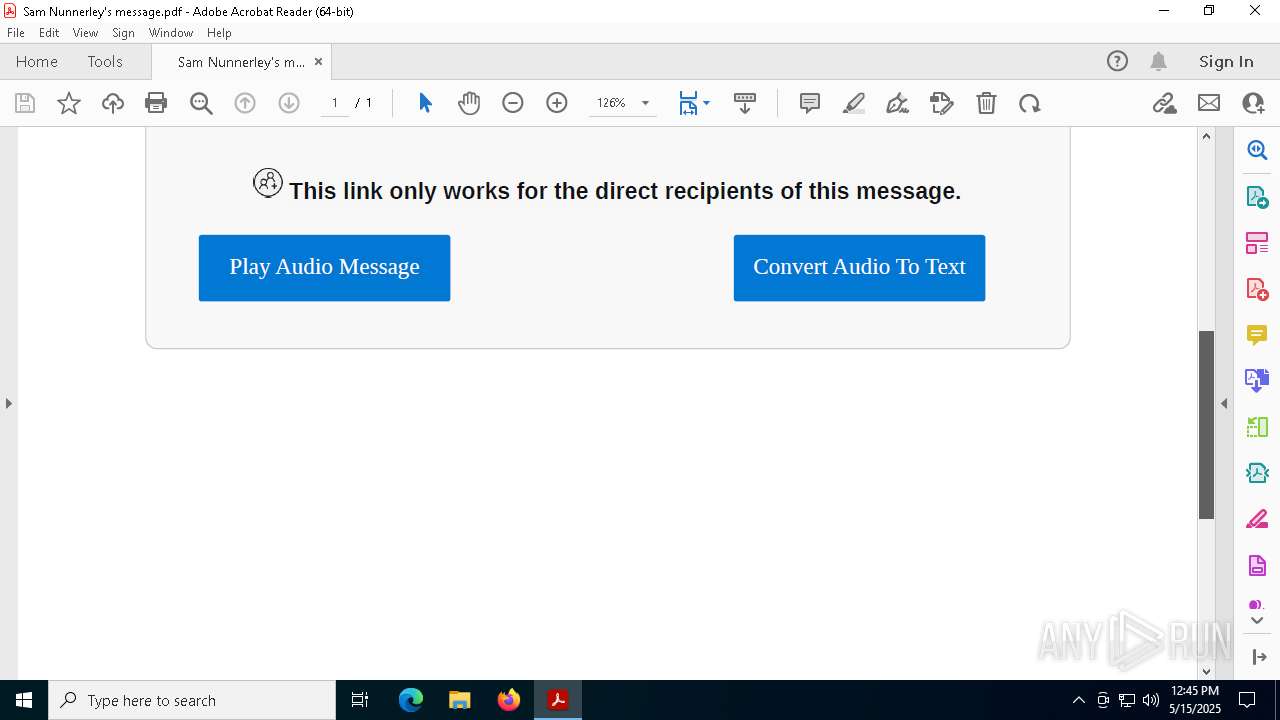1280x720 pixels.
Task: Choose the Selection arrow tool
Action: (425, 103)
